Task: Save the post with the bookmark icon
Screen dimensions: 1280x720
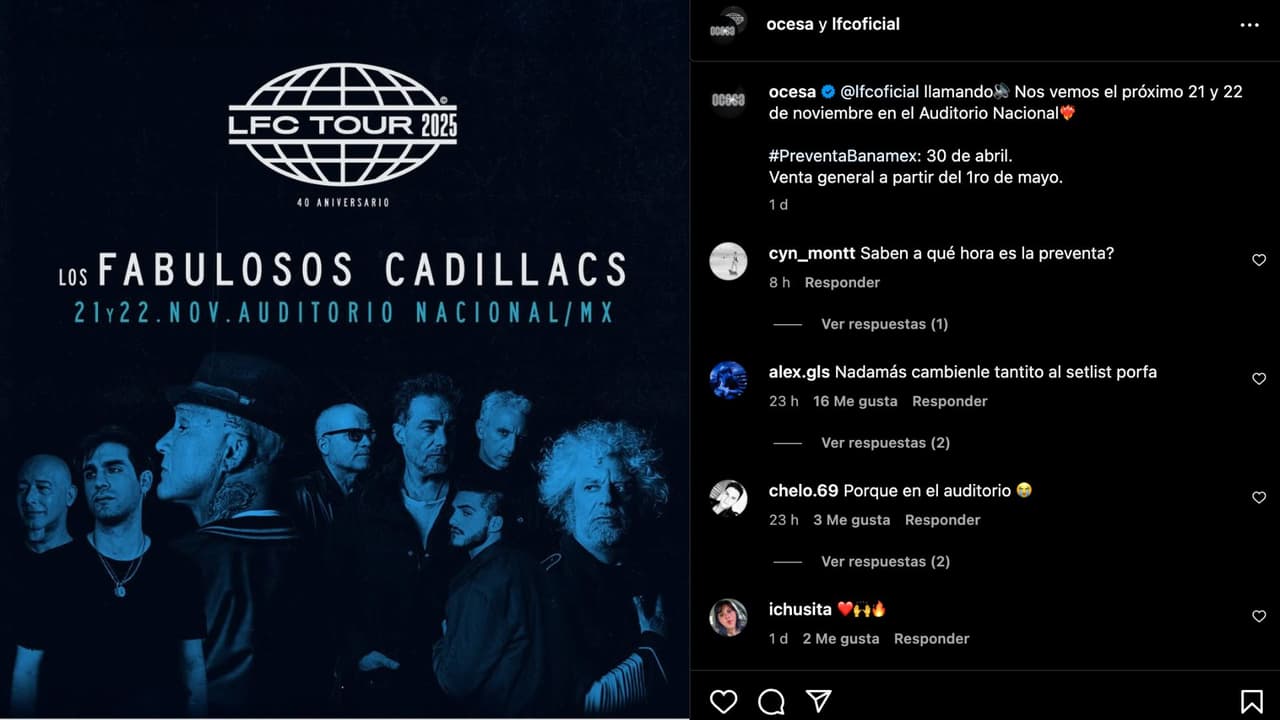Action: click(1251, 701)
